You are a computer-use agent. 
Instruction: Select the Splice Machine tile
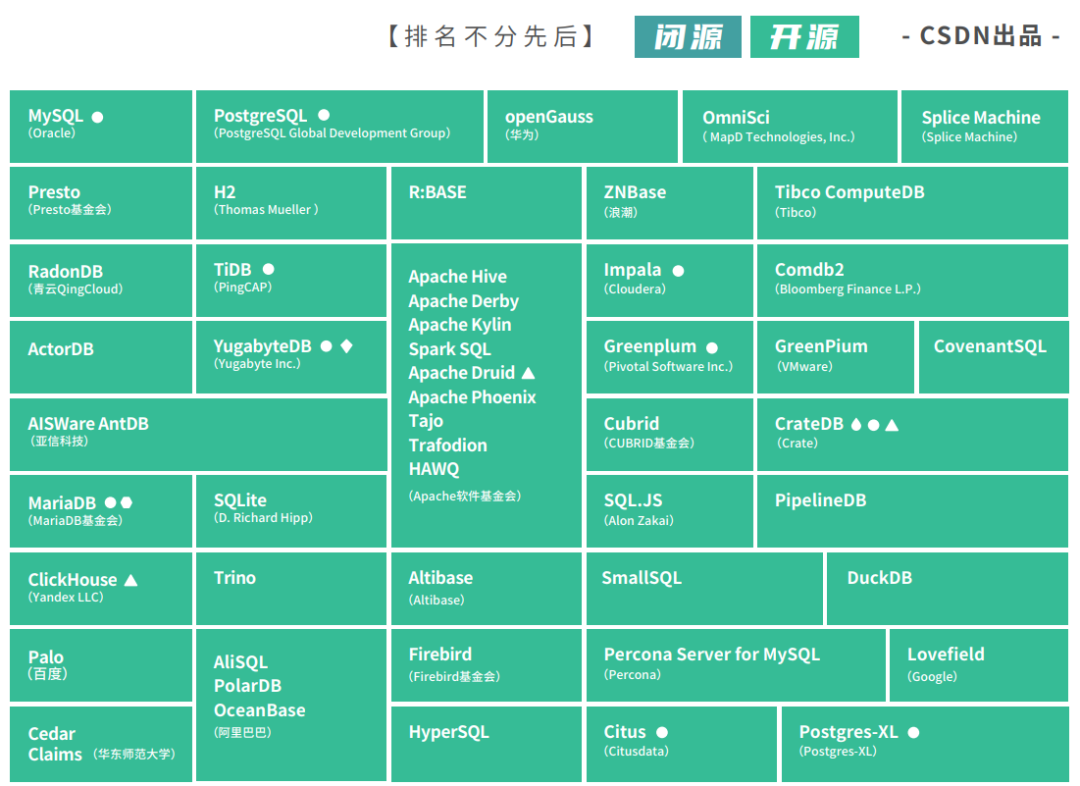[984, 126]
